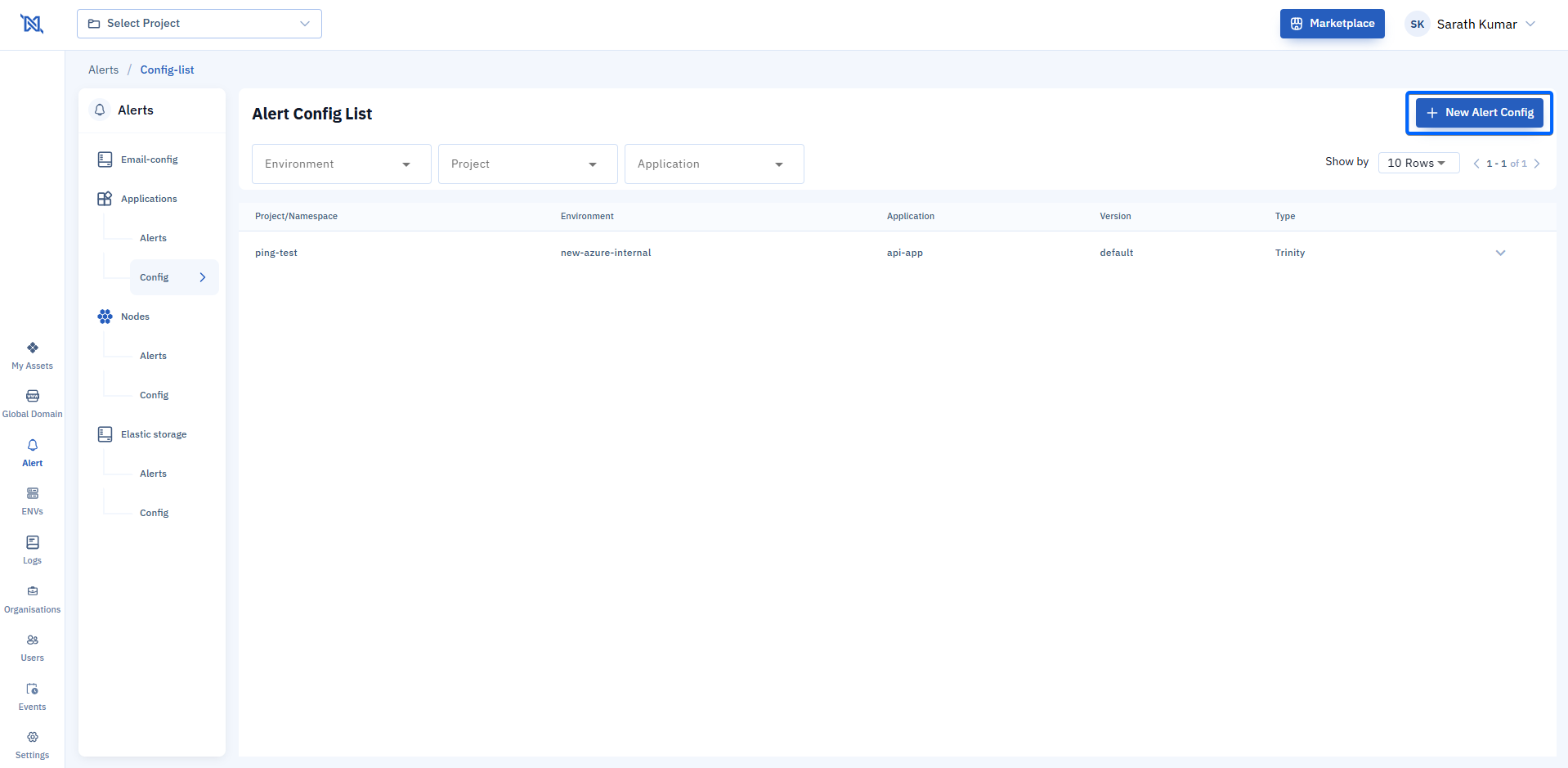Click the Config-list breadcrumb
Screen dimensions: 1568x768
(x=167, y=70)
